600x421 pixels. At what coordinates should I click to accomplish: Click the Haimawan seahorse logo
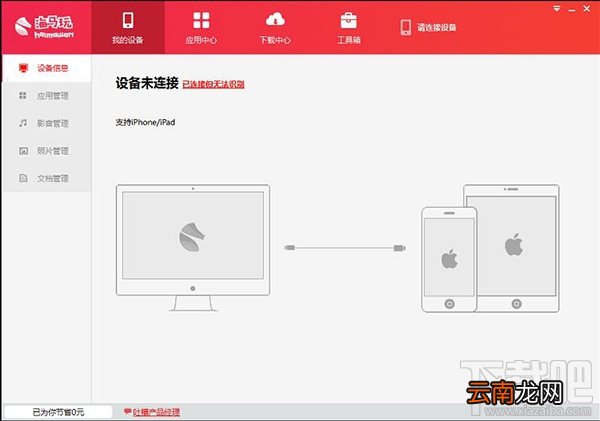click(44, 26)
